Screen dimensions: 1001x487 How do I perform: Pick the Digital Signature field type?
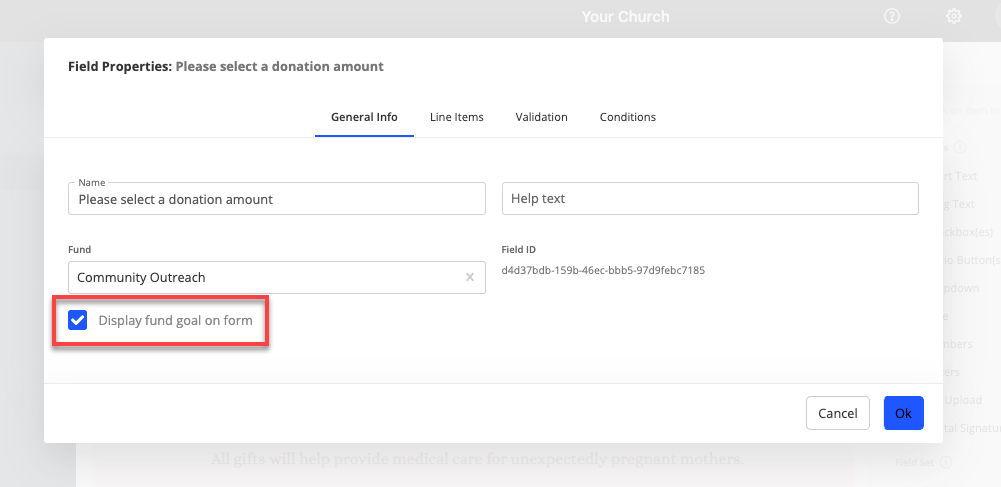click(x=970, y=428)
